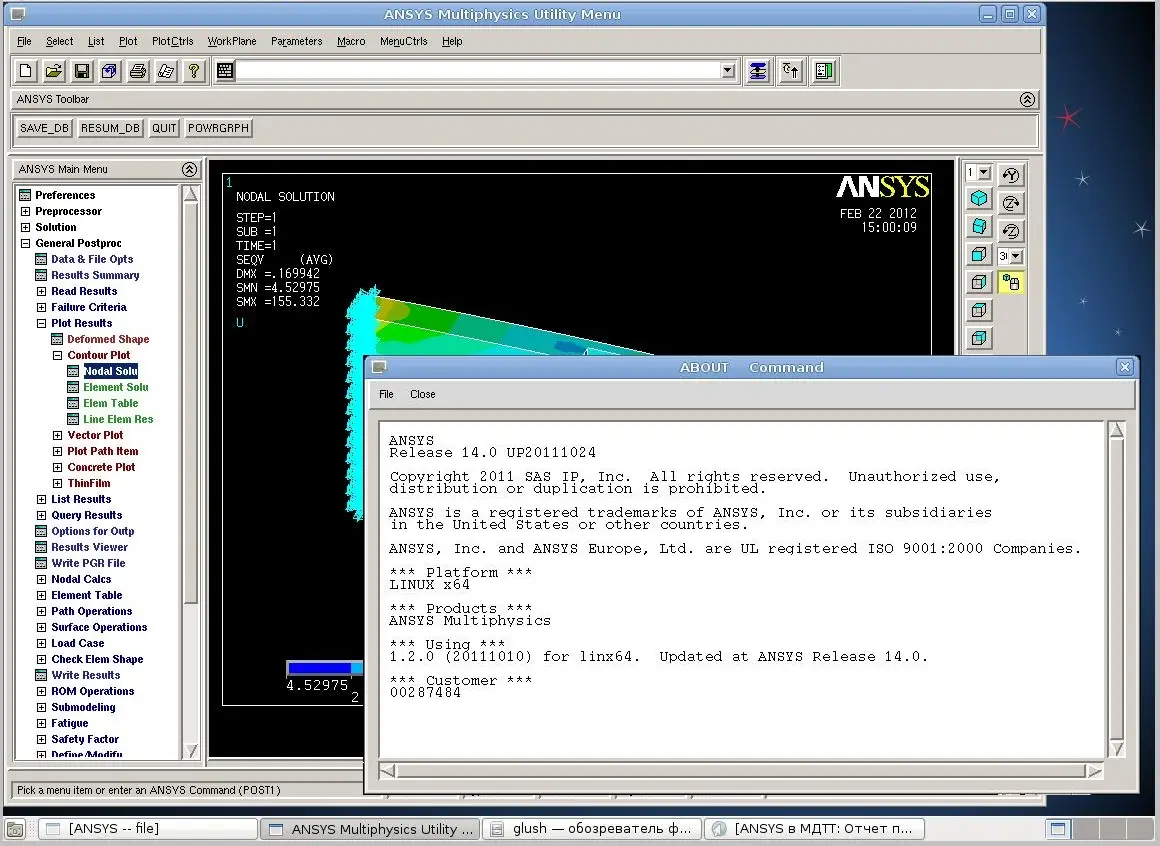This screenshot has width=1160, height=846.
Task: Expand the Read Results node
Action: click(41, 291)
